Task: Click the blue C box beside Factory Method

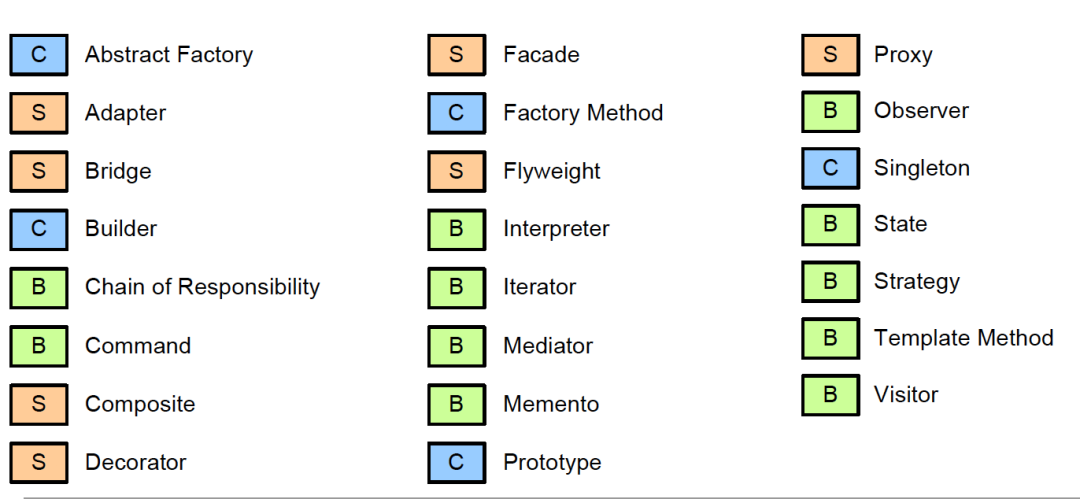Action: pos(456,113)
